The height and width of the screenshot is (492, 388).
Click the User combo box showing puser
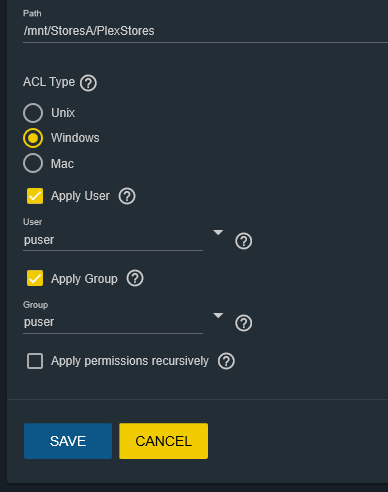113,240
